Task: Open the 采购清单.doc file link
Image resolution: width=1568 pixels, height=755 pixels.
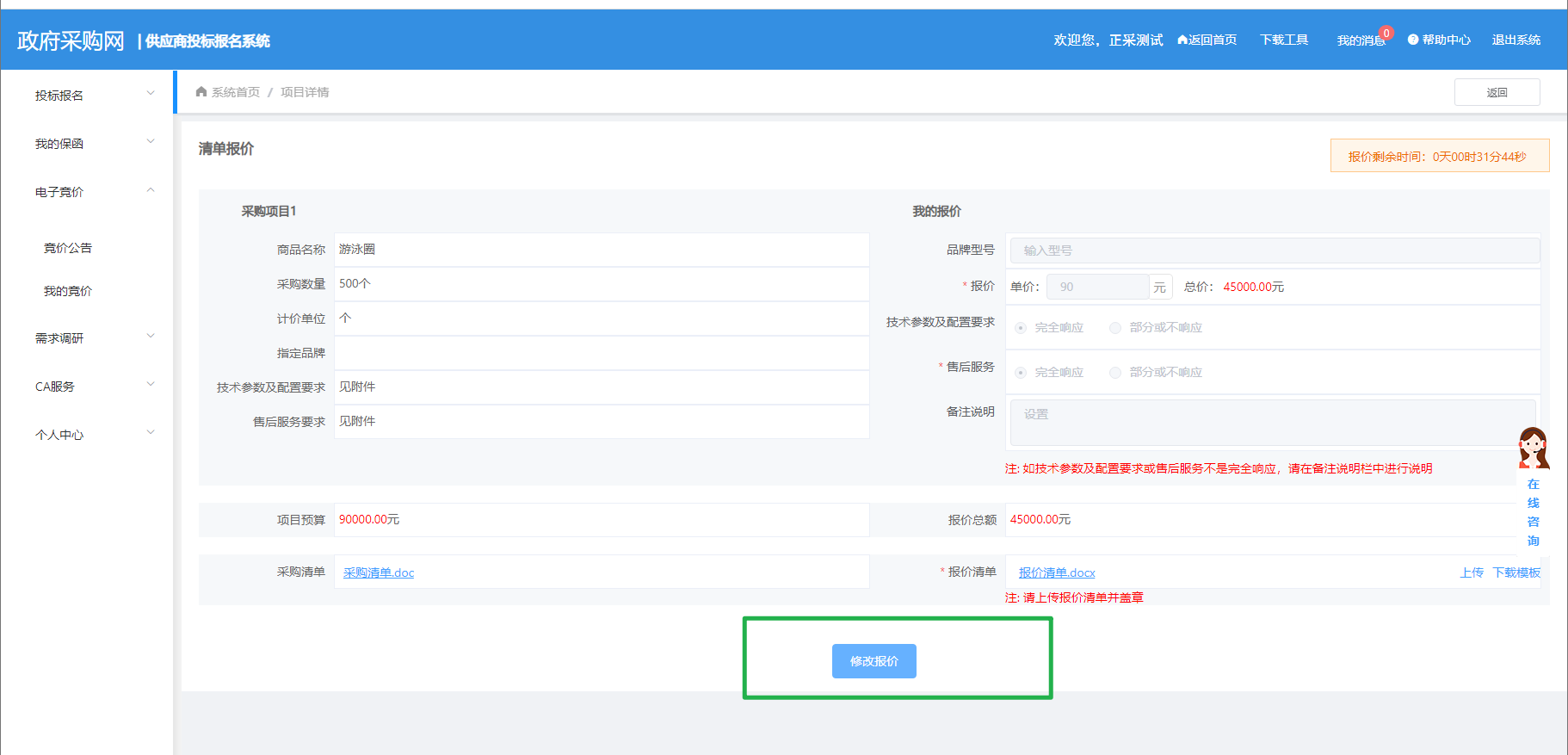Action: coord(379,572)
